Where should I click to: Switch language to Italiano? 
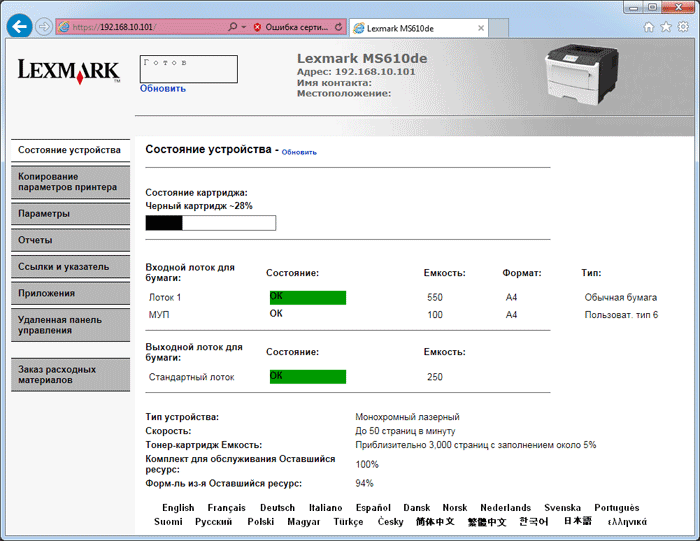click(x=325, y=508)
